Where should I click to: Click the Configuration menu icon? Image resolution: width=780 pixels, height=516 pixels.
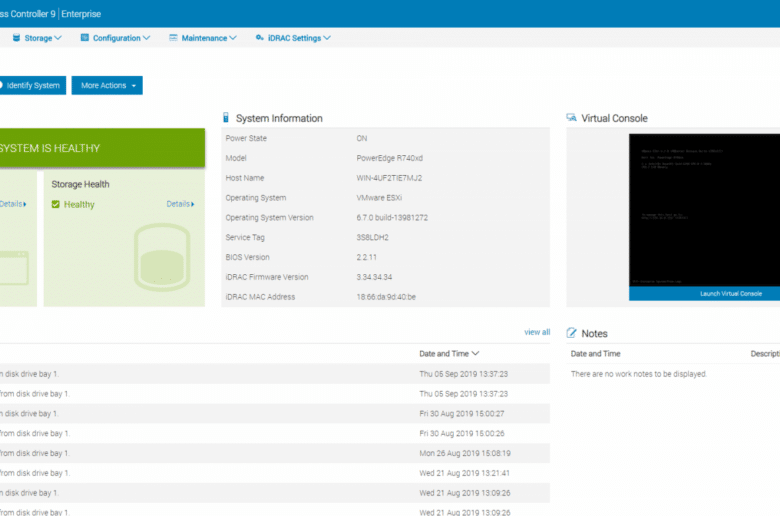click(85, 38)
